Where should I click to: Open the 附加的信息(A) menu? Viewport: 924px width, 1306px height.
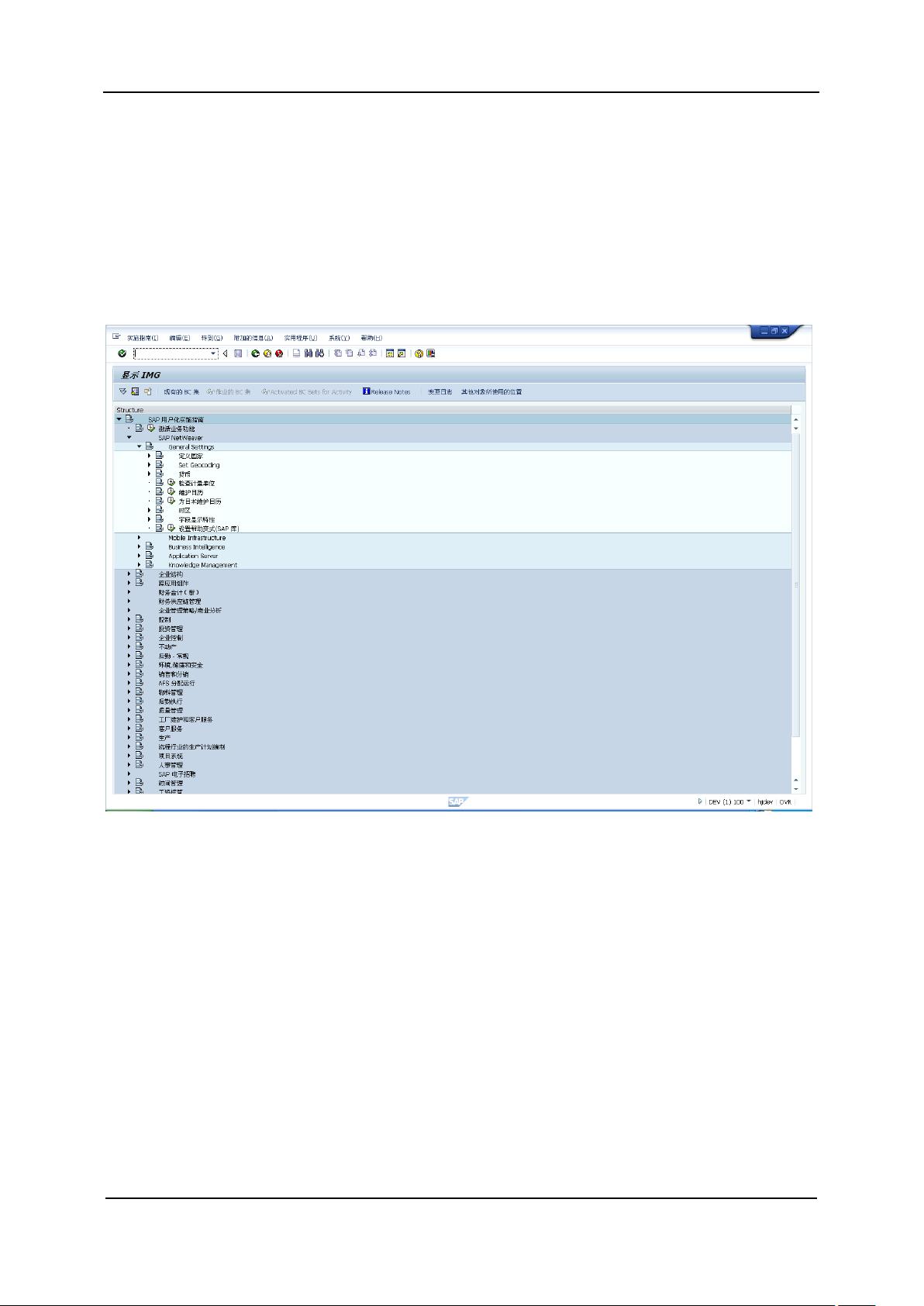tap(253, 338)
